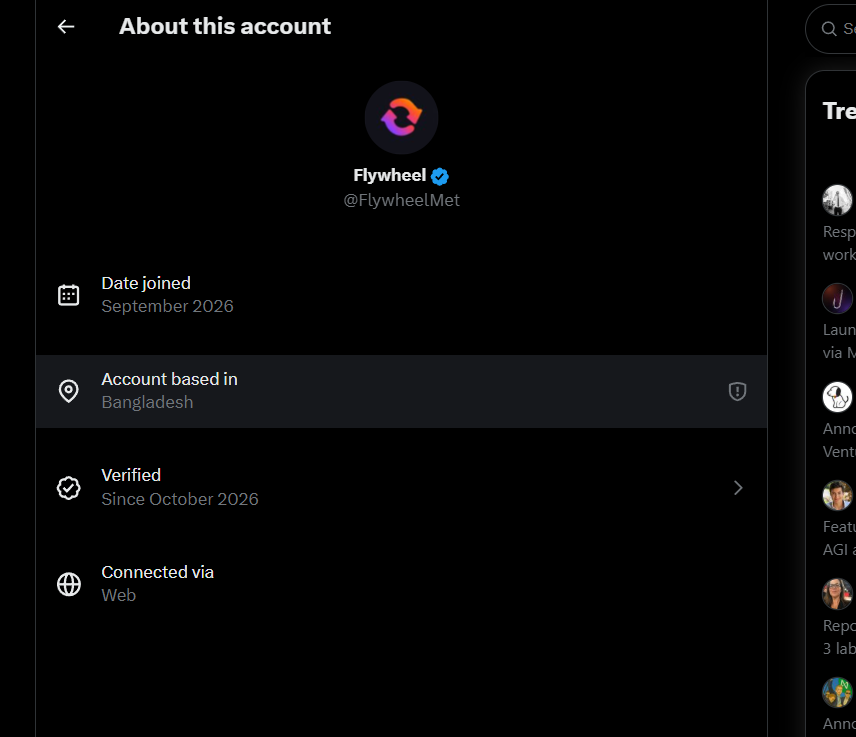
Task: Click the 'Connected via' label
Action: pos(157,572)
